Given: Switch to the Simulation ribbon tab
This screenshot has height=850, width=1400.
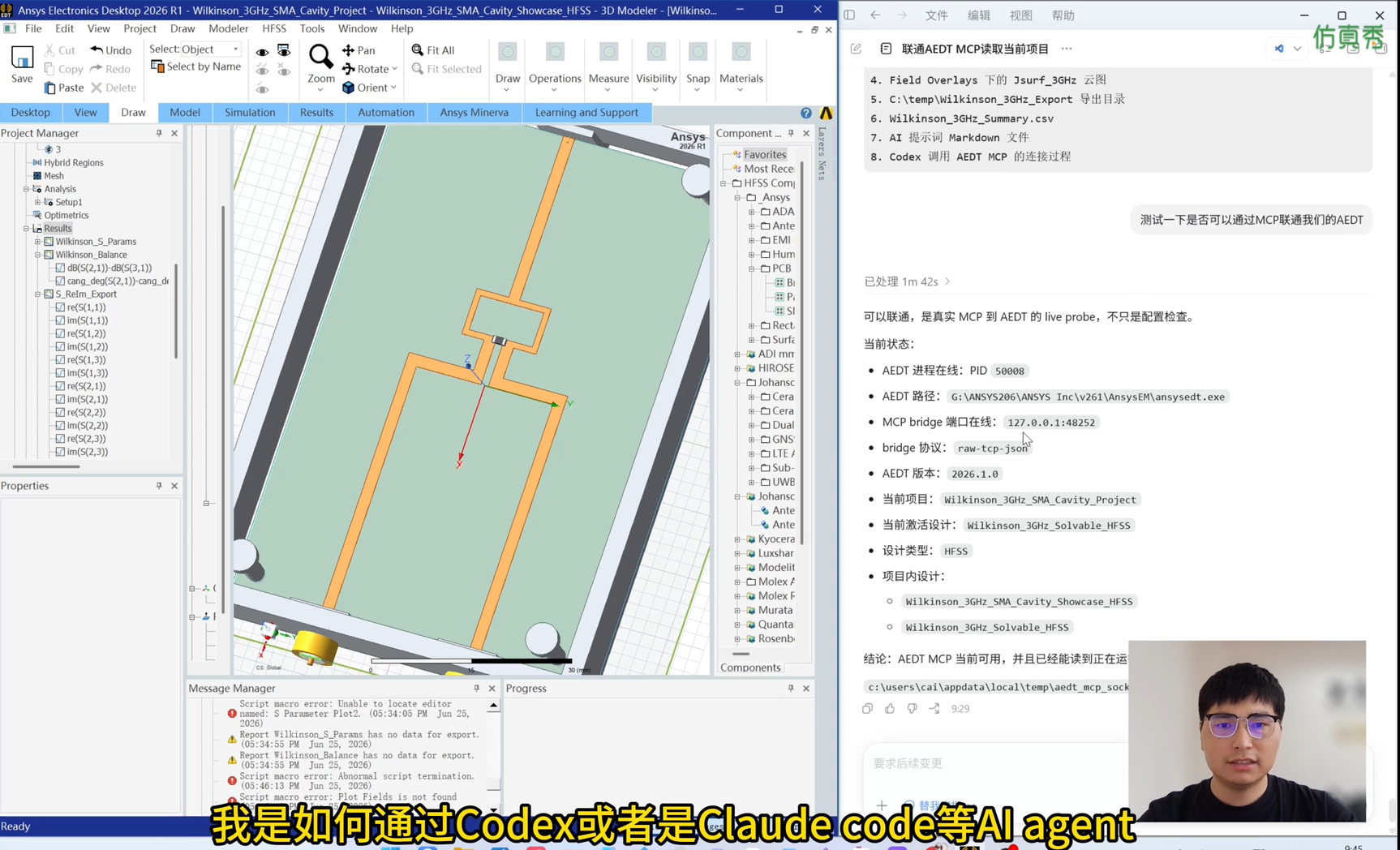Looking at the screenshot, I should (x=250, y=113).
